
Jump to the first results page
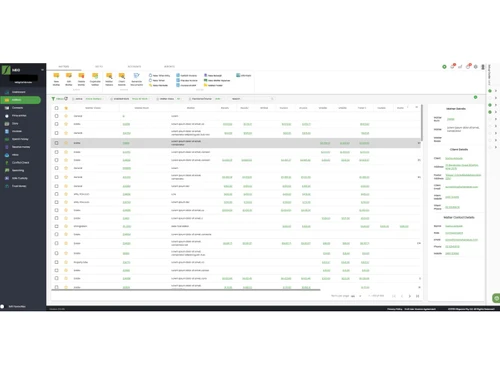[x=394, y=296]
